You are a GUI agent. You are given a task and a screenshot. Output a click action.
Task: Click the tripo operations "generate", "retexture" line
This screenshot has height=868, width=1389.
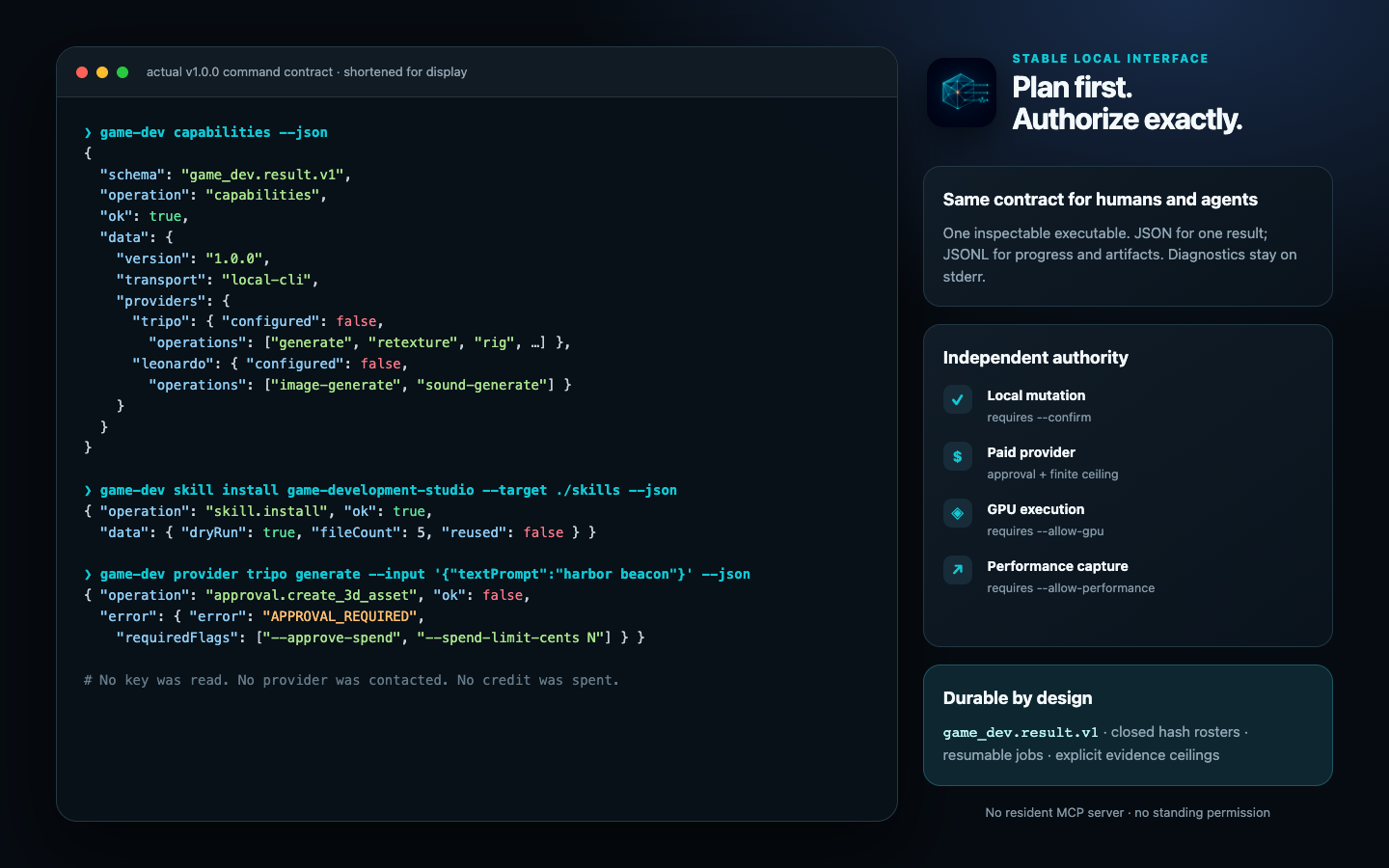click(x=360, y=342)
